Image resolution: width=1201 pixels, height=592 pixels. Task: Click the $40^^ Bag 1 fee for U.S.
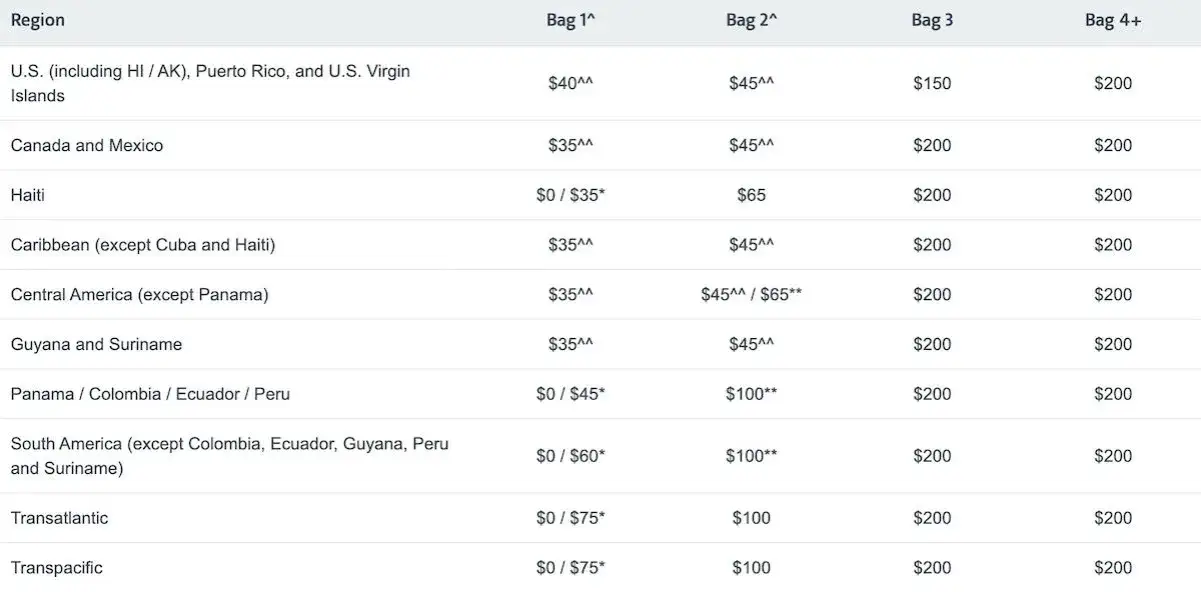click(571, 83)
